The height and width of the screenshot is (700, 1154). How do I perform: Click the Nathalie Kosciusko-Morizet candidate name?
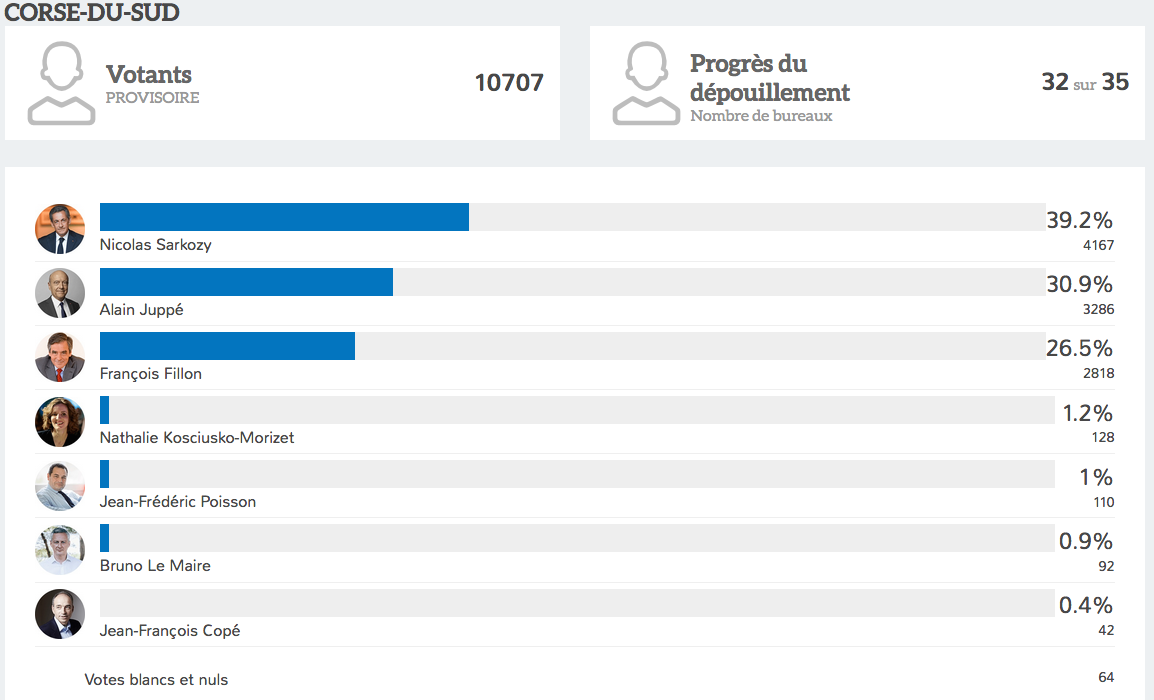pyautogui.click(x=197, y=438)
